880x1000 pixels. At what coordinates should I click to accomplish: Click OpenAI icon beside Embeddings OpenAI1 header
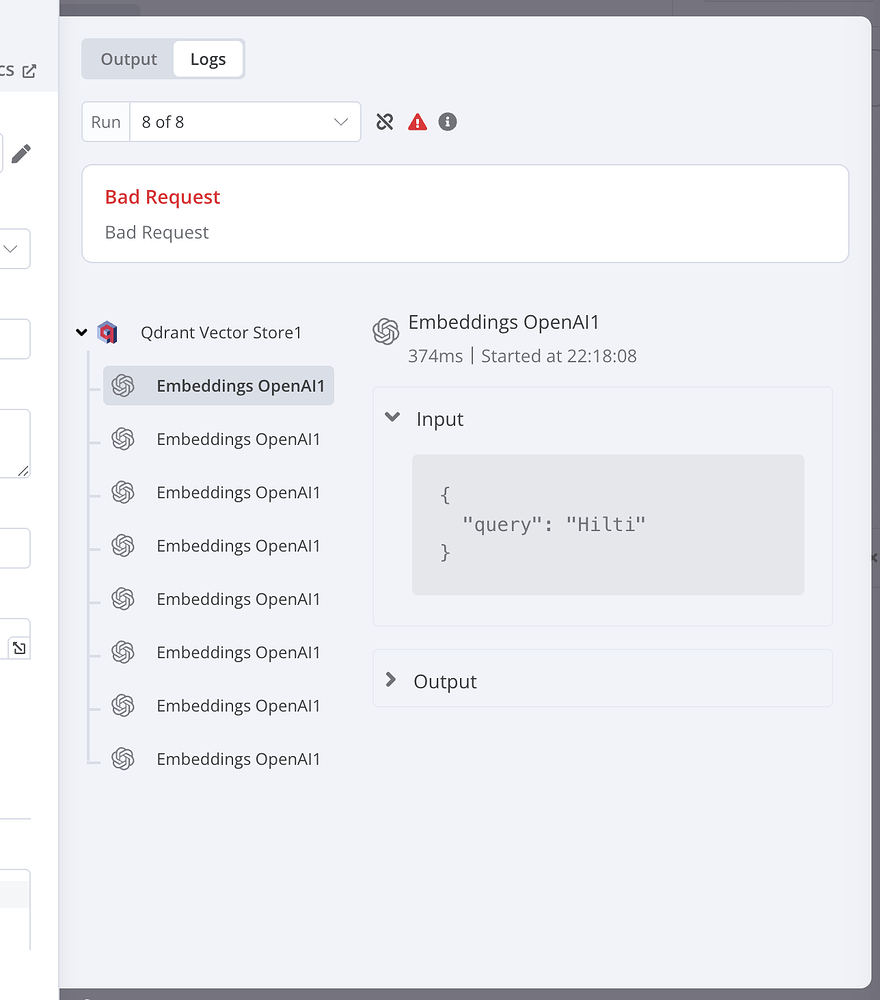pyautogui.click(x=386, y=332)
